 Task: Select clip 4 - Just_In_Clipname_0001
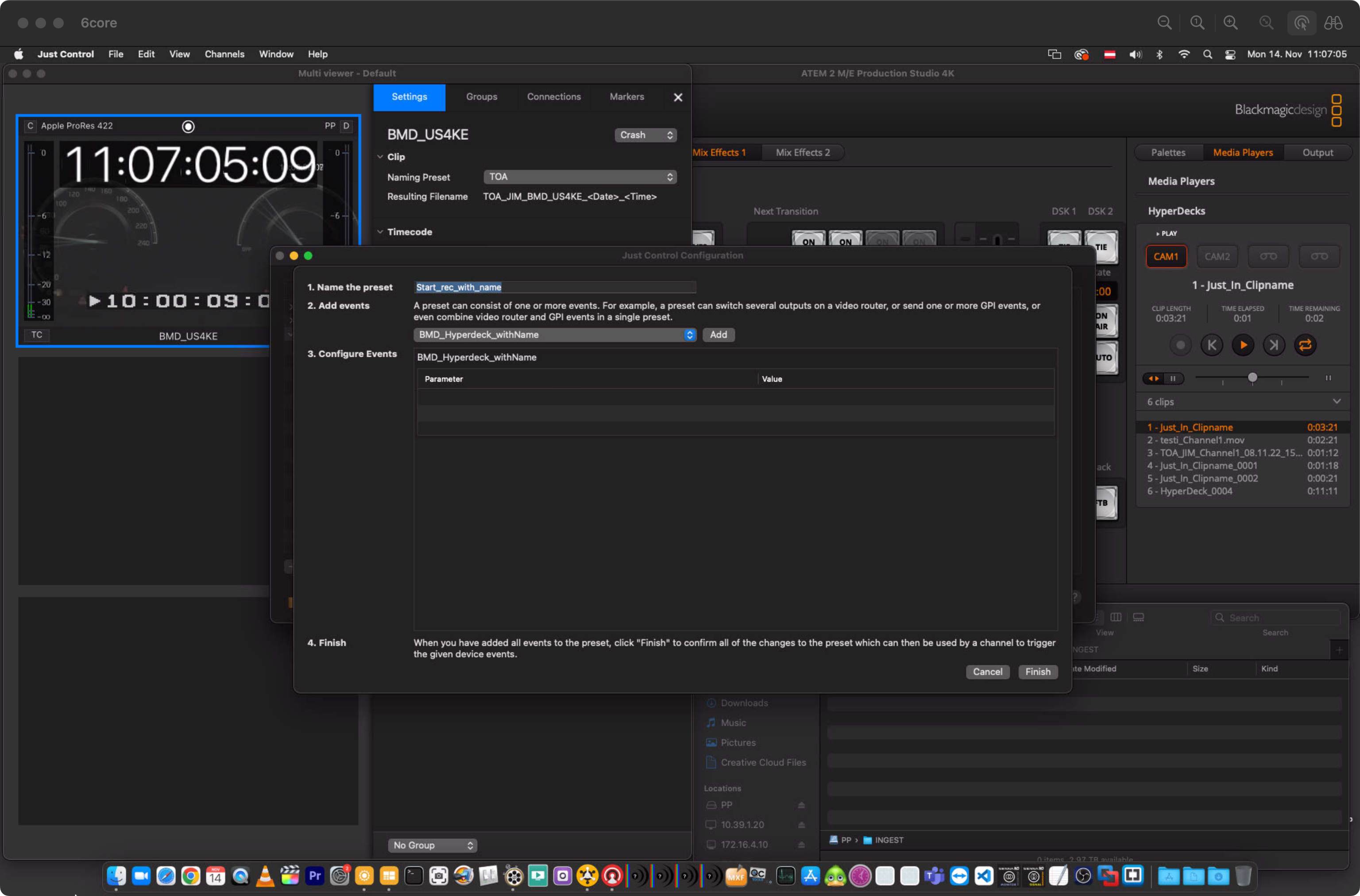click(1242, 466)
